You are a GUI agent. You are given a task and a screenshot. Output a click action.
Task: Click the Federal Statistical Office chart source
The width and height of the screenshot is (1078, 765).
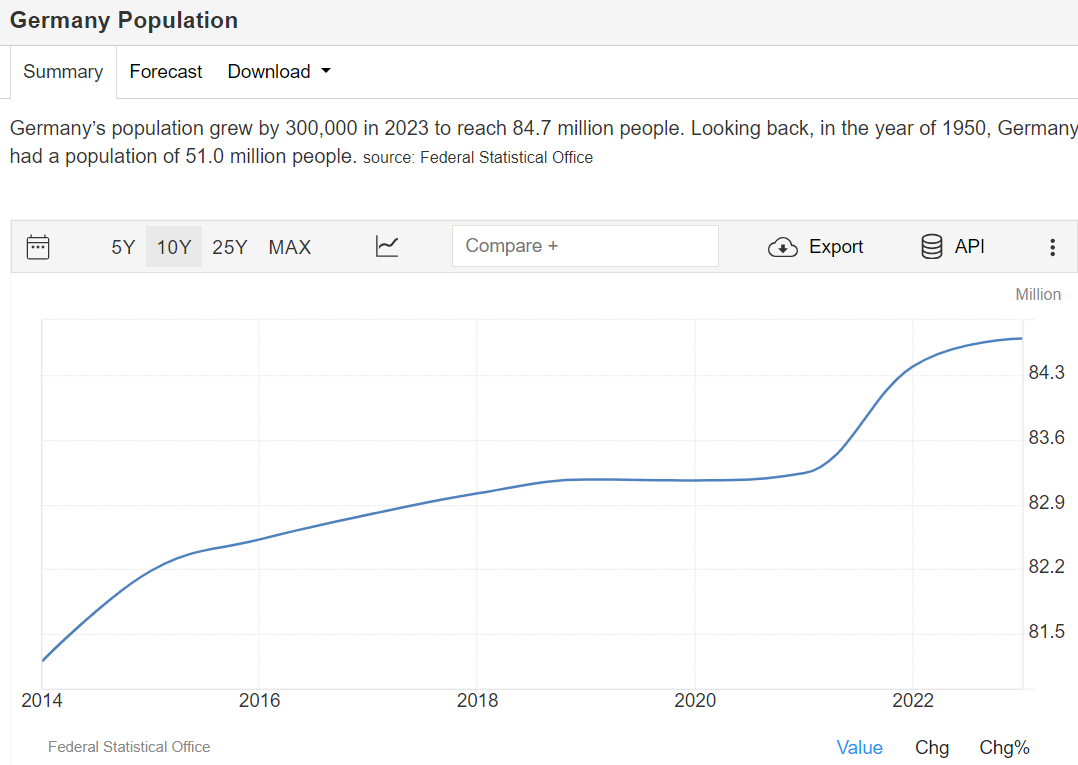coord(129,747)
